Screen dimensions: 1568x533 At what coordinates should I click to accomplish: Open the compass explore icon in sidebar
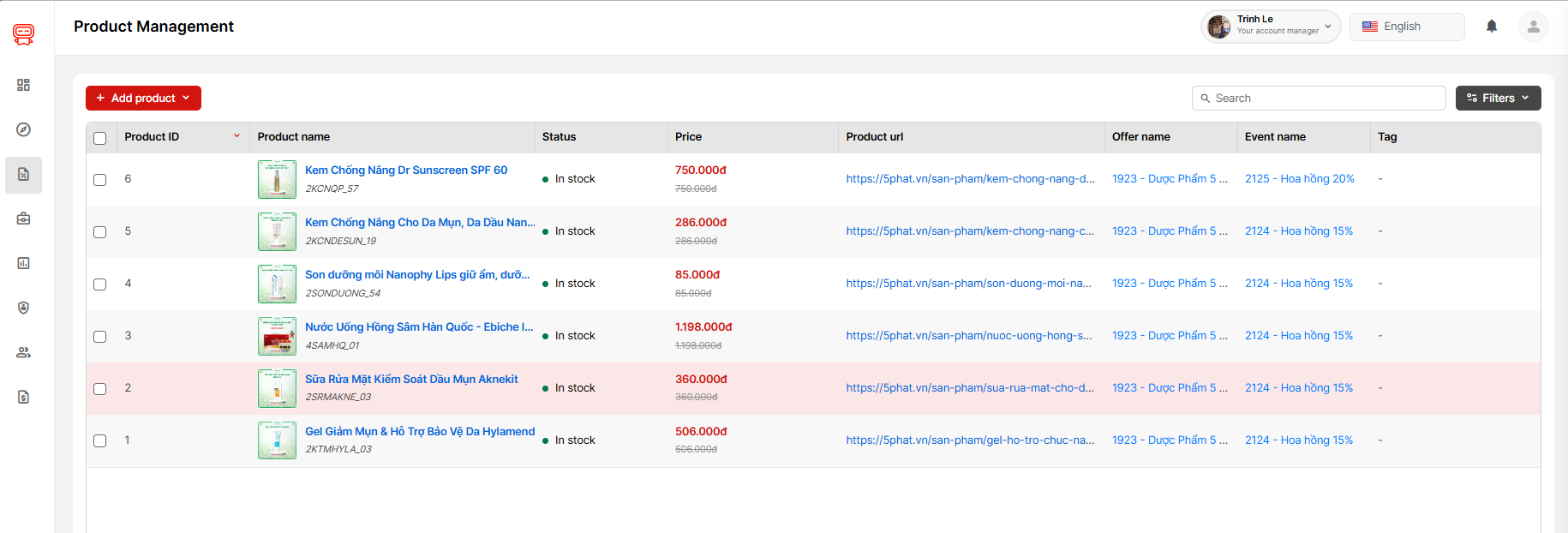click(23, 129)
